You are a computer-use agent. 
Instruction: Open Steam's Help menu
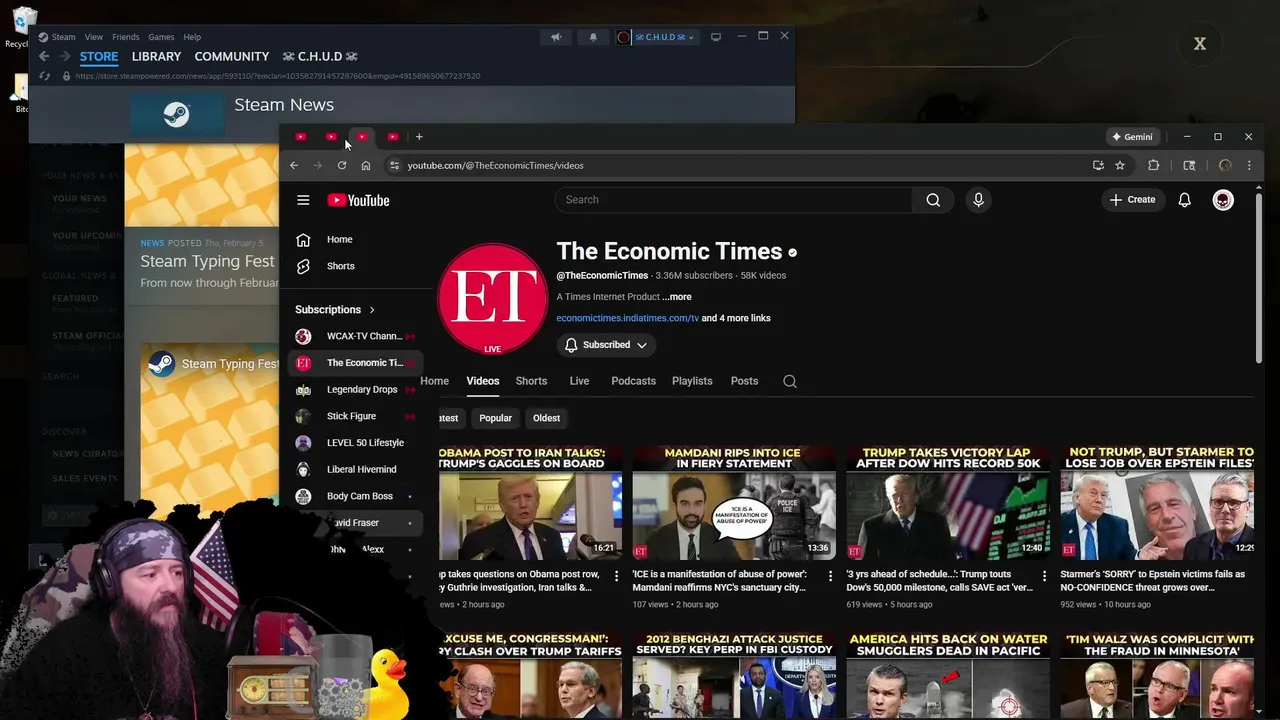[192, 37]
